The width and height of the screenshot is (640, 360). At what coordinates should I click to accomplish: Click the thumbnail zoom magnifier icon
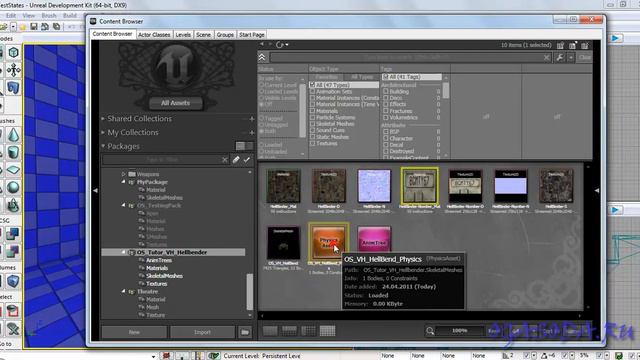click(x=430, y=331)
